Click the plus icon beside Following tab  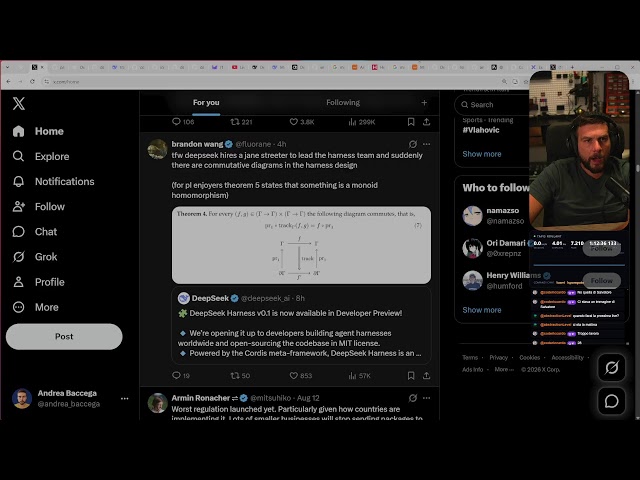[424, 102]
